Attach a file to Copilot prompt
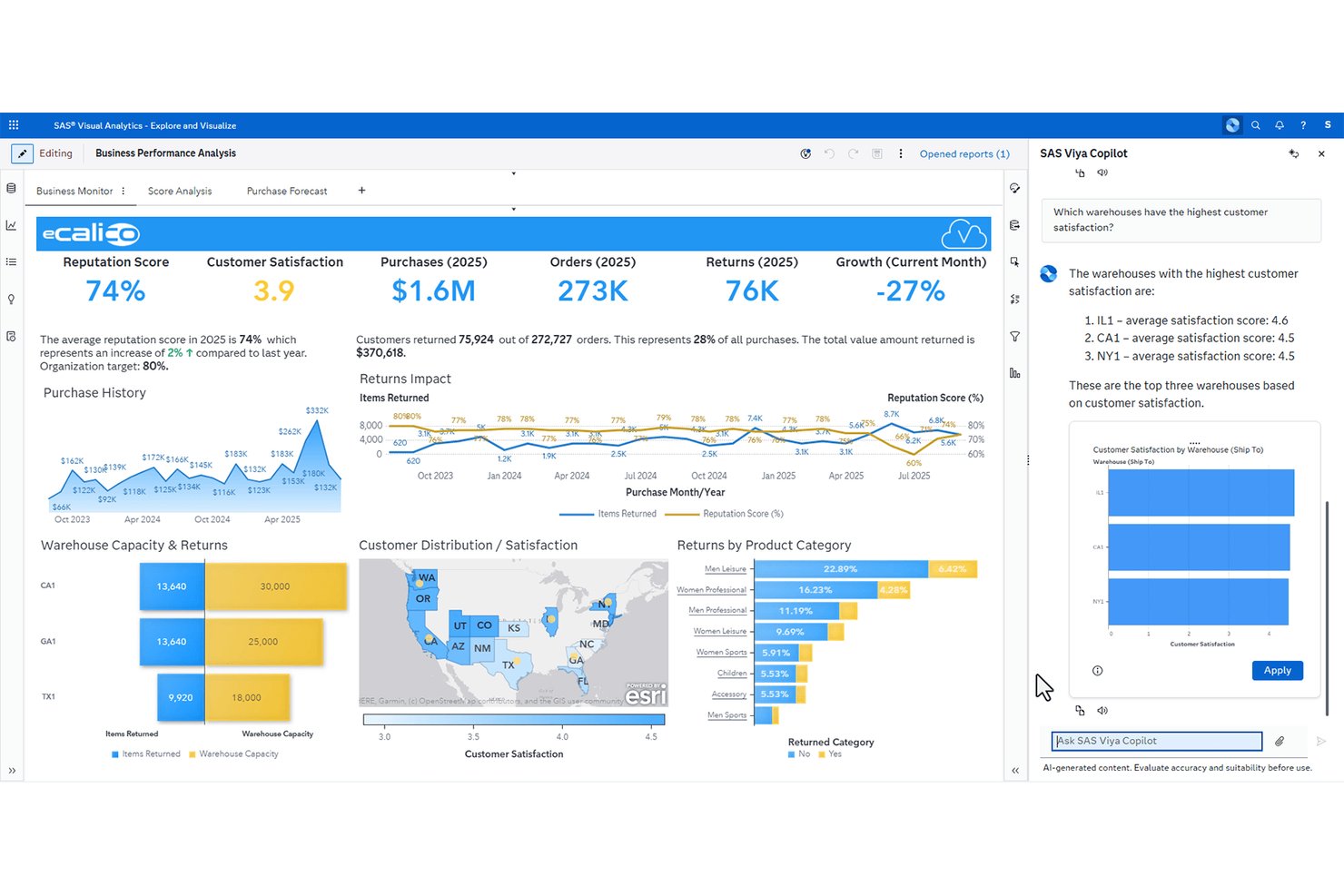Viewport: 1344px width, 896px height. (1280, 741)
